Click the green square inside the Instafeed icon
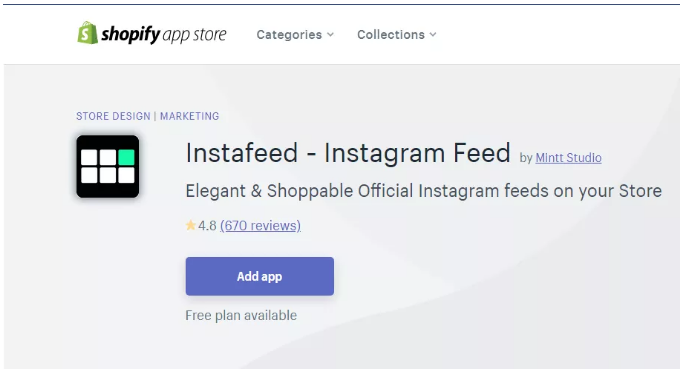The width and height of the screenshot is (683, 371). pos(126,157)
